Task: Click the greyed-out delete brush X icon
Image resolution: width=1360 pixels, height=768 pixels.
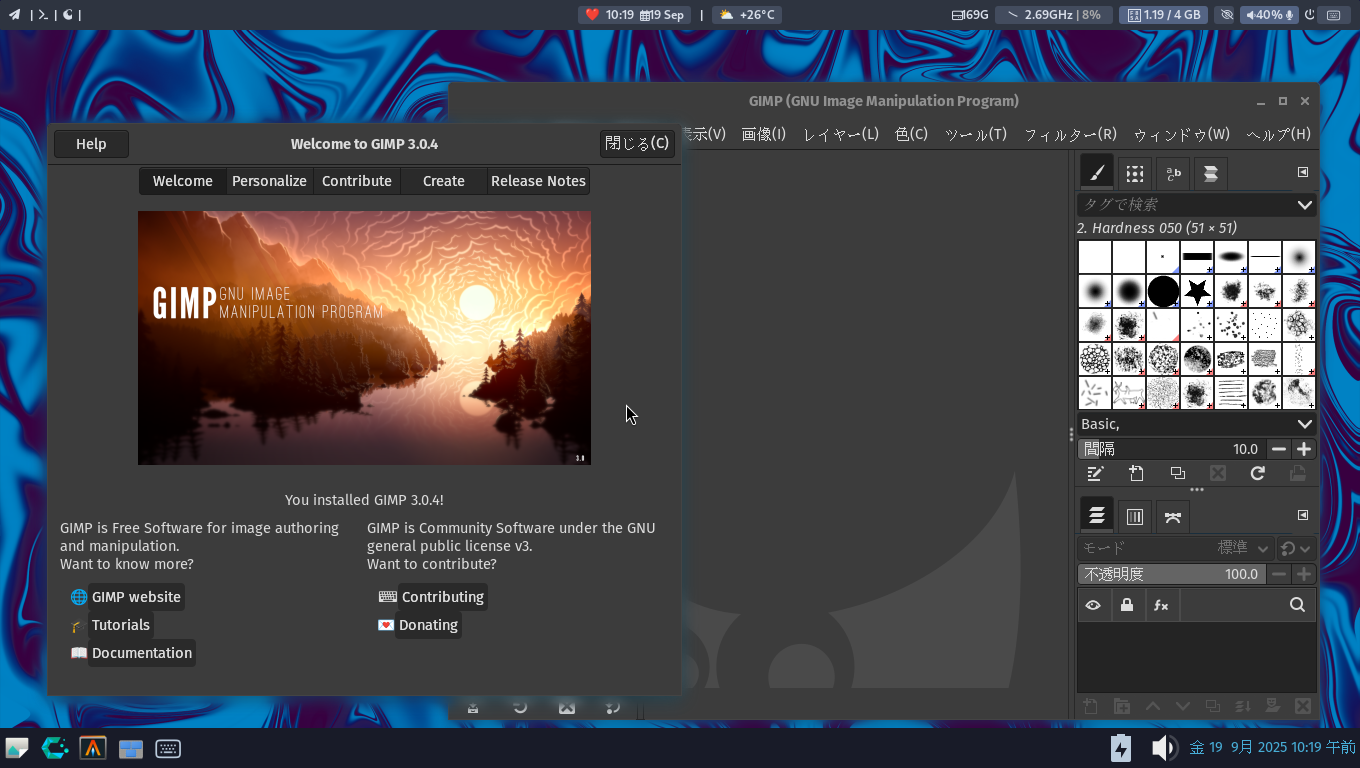Action: 1218,474
